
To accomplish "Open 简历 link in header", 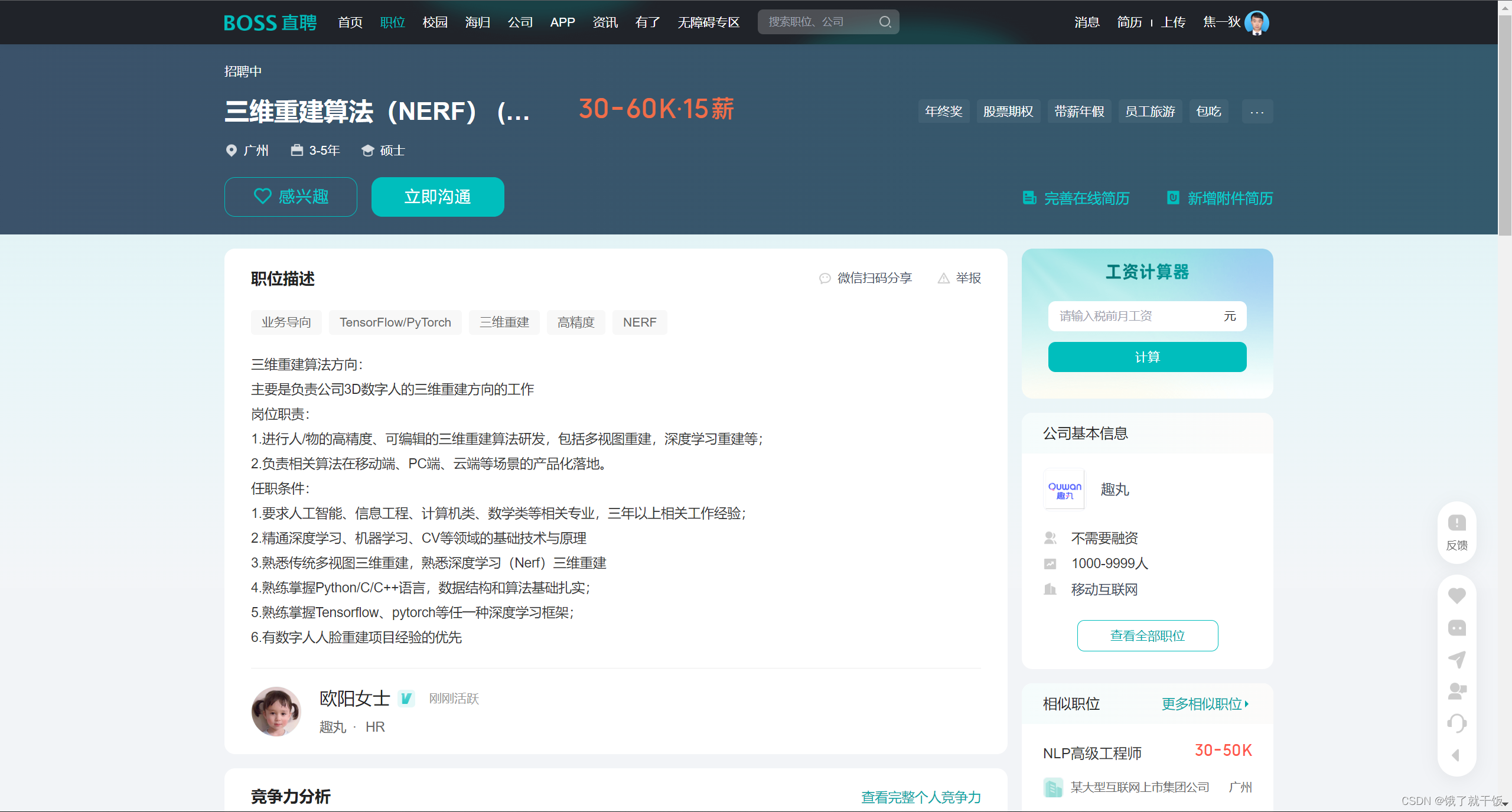I will 1129,22.
